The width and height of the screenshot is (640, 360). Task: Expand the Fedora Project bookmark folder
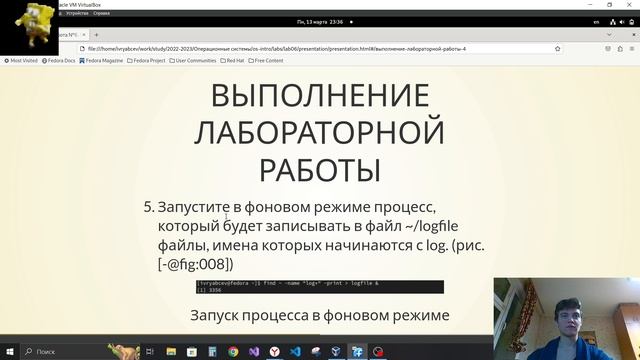click(146, 60)
